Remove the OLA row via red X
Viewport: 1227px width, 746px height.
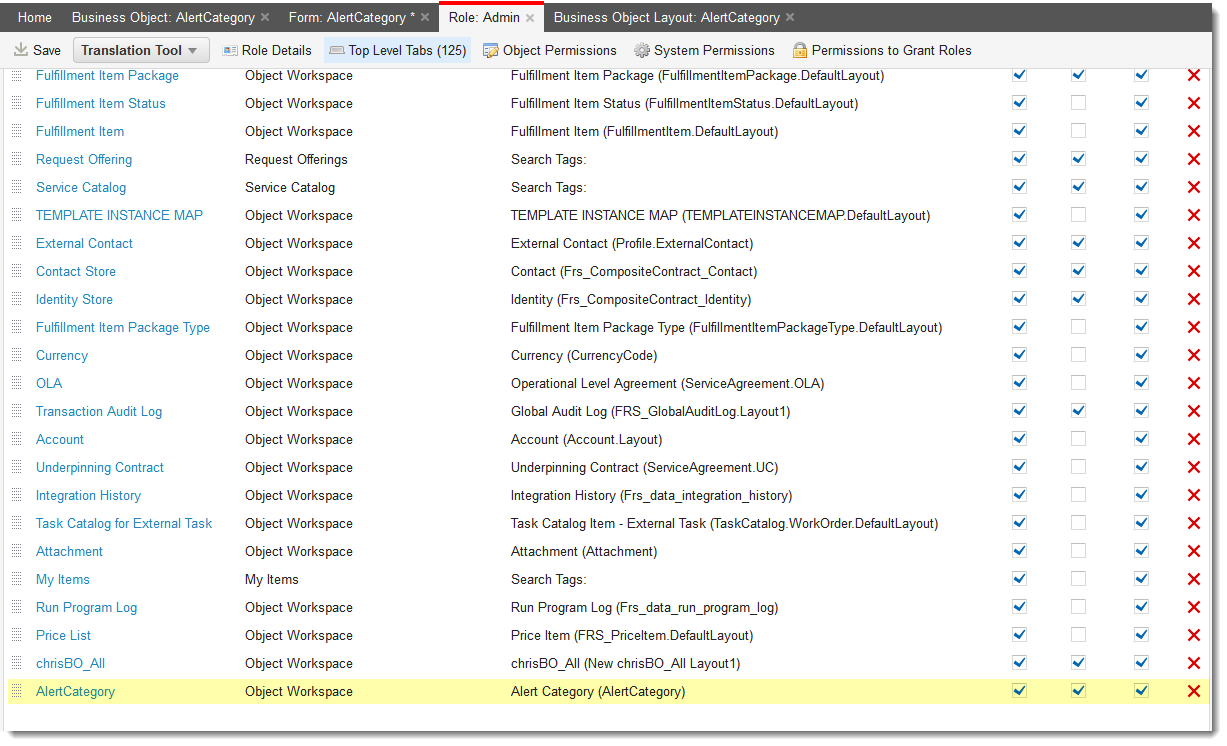click(x=1193, y=383)
